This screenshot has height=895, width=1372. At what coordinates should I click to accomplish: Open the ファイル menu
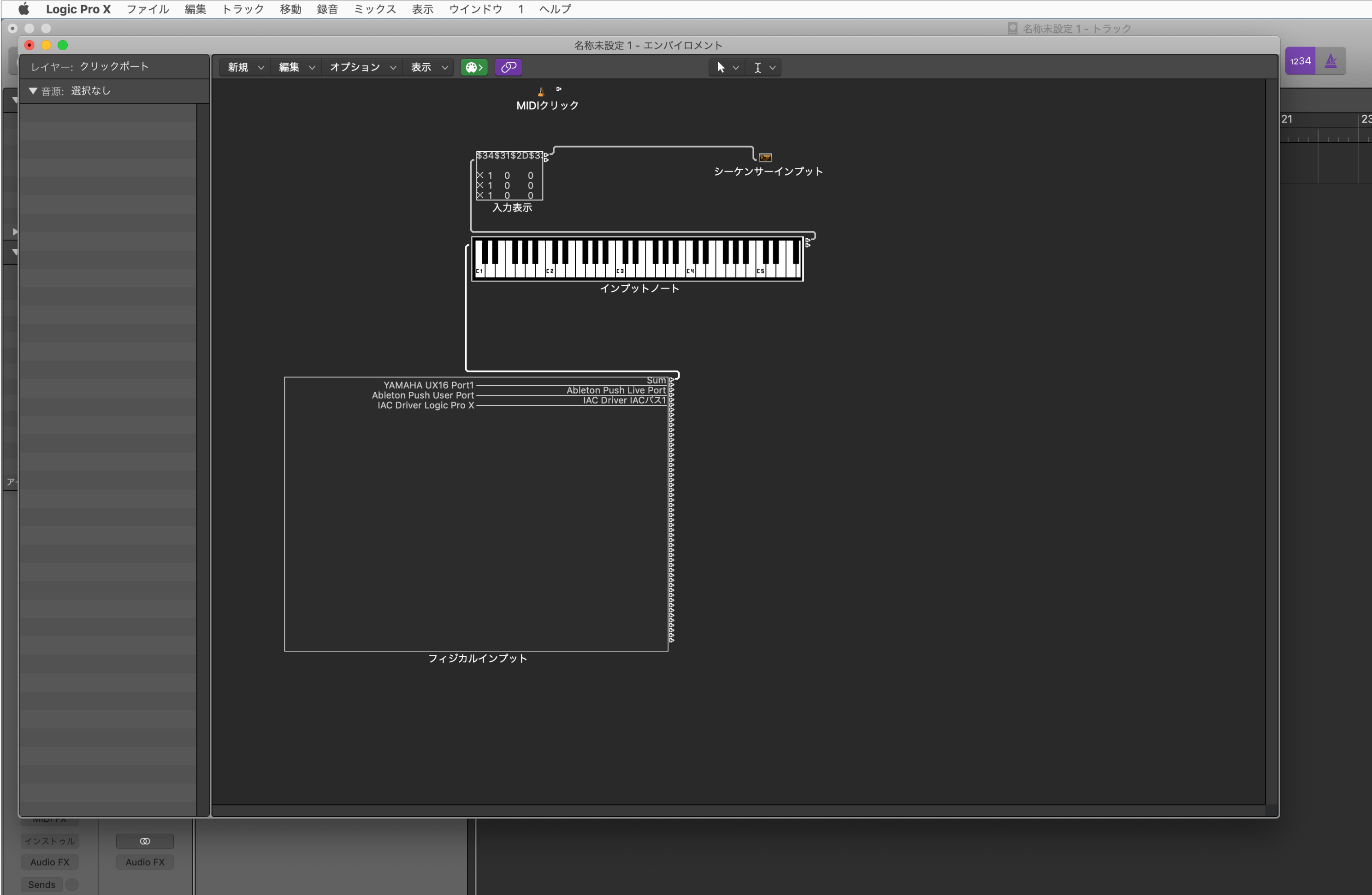pos(148,9)
